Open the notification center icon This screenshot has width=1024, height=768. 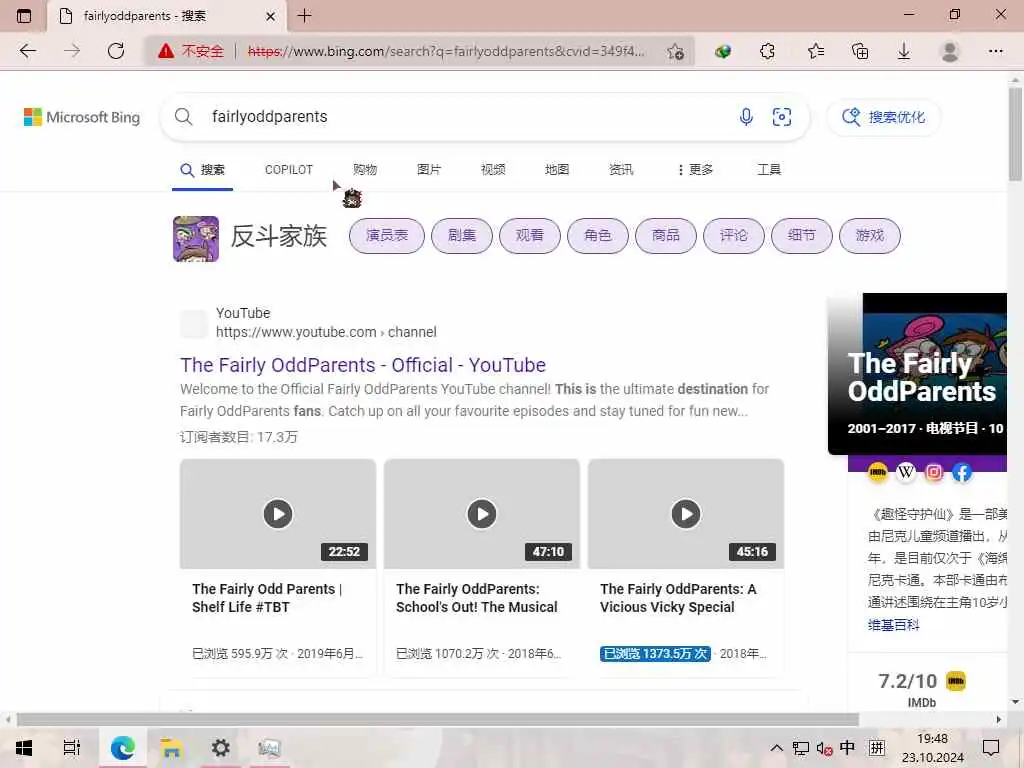[x=991, y=748]
